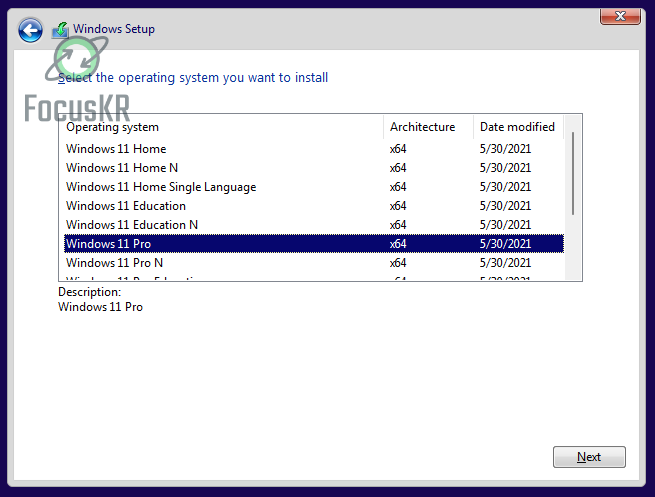Screen dimensions: 655x497
Task: Click 5/30/2021 in the Windows 11 Home N row
Action: pyautogui.click(x=505, y=168)
